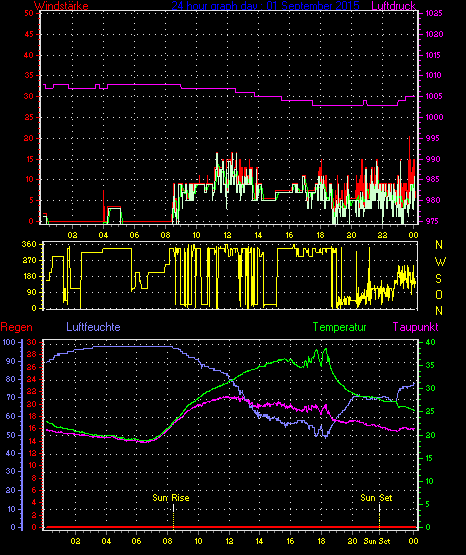Click the blue Luftfeuchte legend label
Screen dimensions: 466x555
93,327
